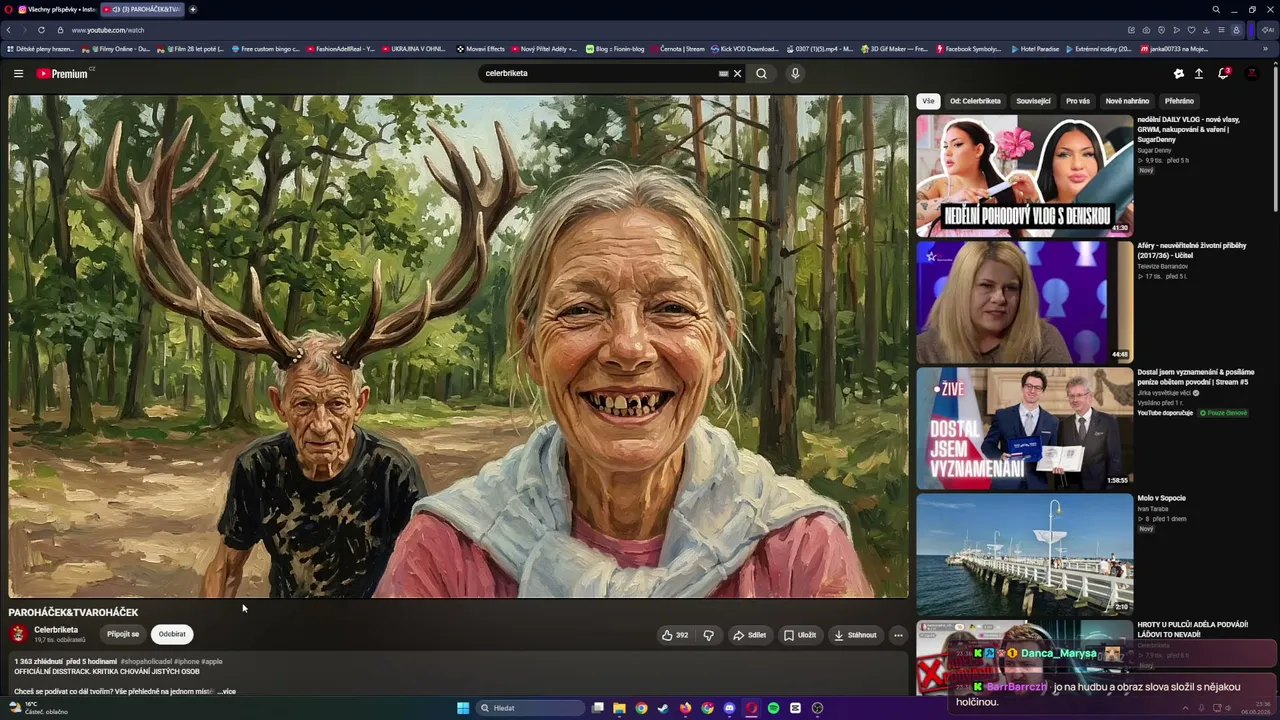The image size is (1280, 720).
Task: Select the Nově nahráno filter chip
Action: click(1127, 101)
